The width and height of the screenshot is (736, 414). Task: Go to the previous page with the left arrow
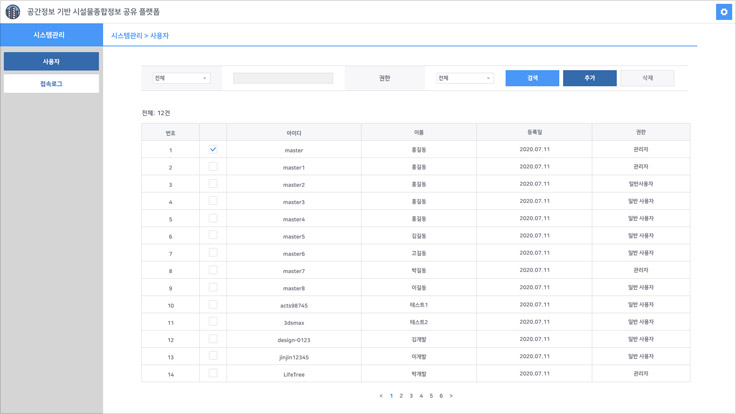381,396
